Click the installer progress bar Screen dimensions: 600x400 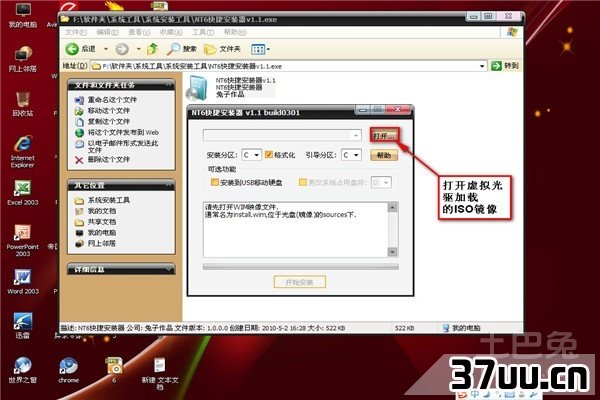300,266
